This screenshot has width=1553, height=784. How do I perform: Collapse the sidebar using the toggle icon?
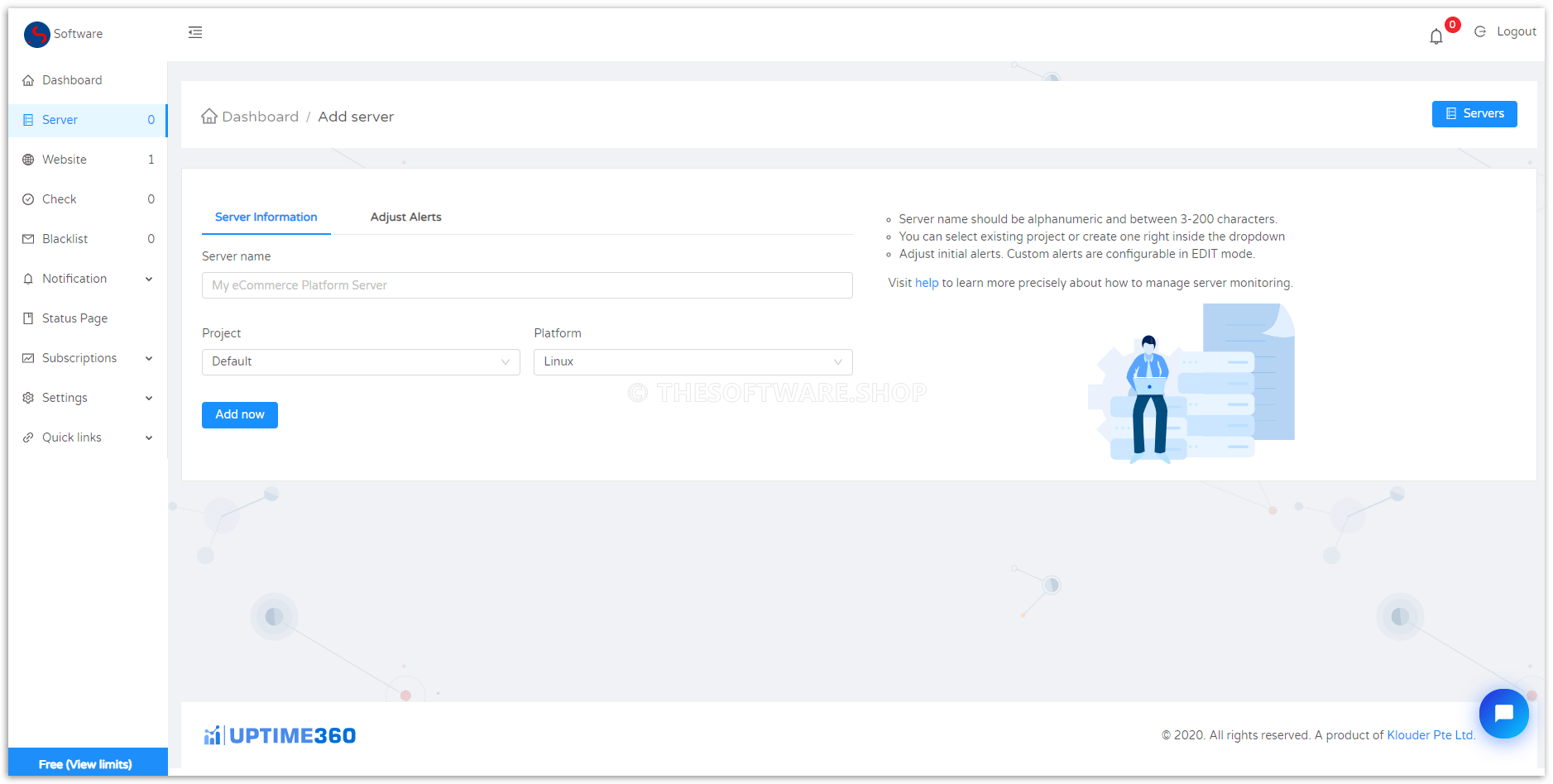point(195,31)
